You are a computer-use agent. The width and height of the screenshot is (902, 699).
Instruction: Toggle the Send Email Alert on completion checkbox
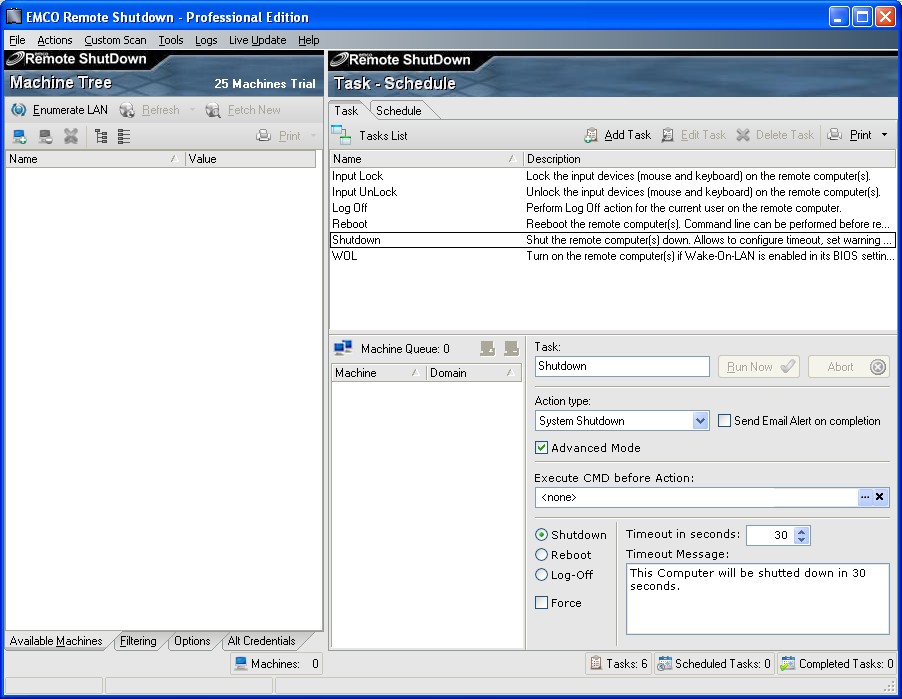point(725,421)
